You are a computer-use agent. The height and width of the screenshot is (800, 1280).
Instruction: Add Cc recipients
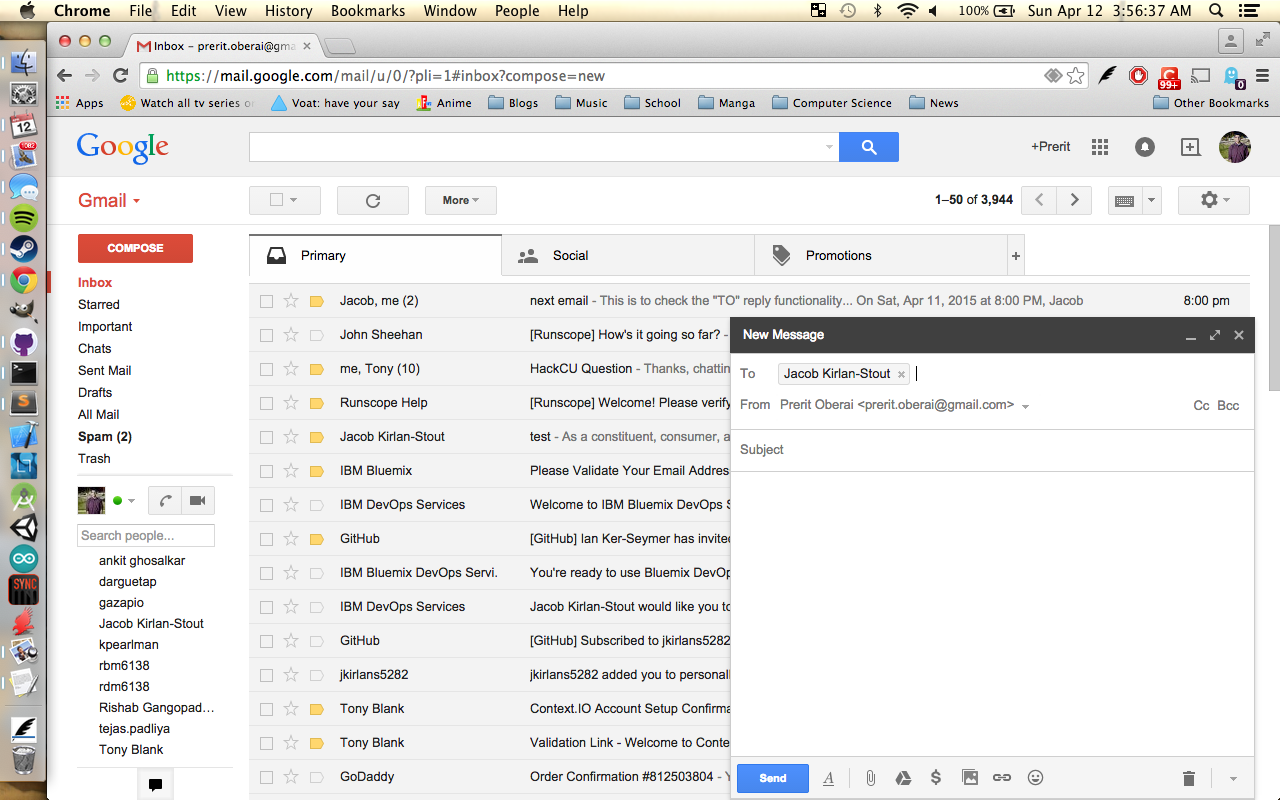coord(1202,405)
